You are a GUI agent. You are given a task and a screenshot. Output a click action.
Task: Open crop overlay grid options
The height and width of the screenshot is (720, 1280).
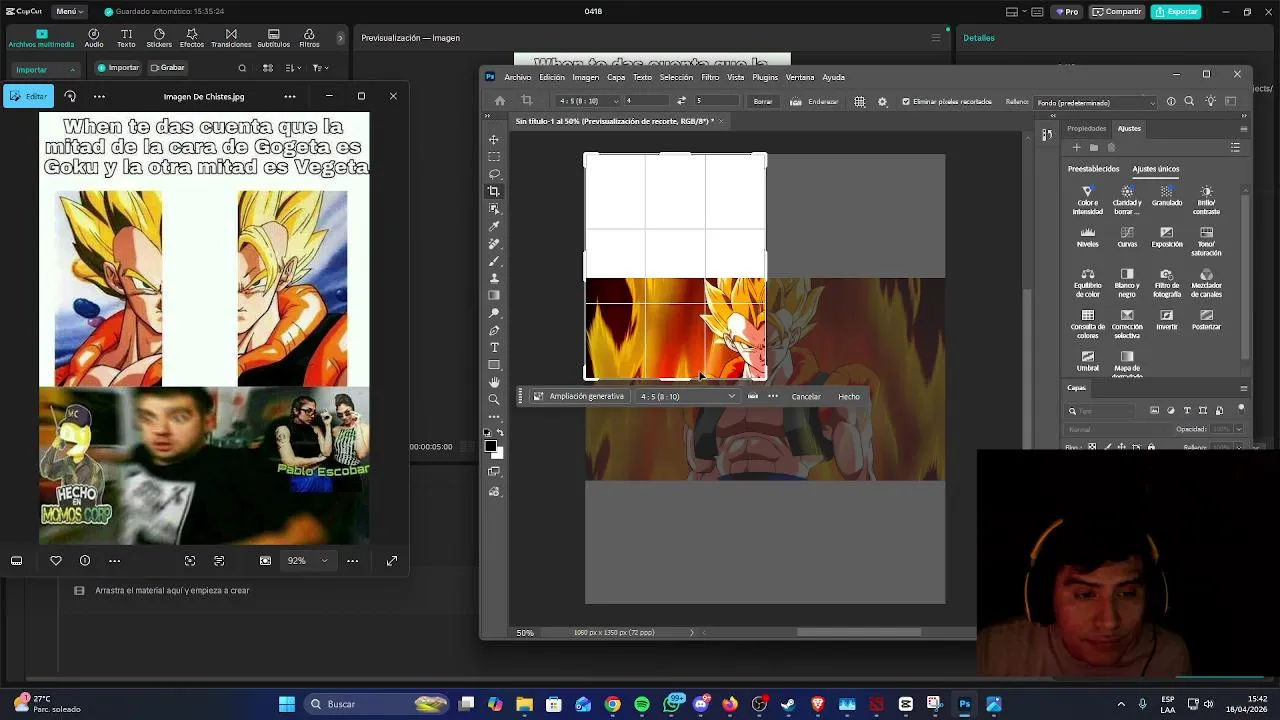coord(859,101)
